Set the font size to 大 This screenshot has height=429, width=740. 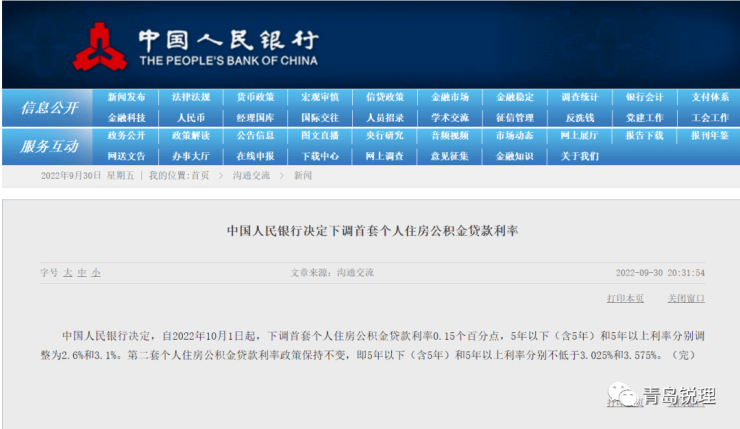coord(68,272)
